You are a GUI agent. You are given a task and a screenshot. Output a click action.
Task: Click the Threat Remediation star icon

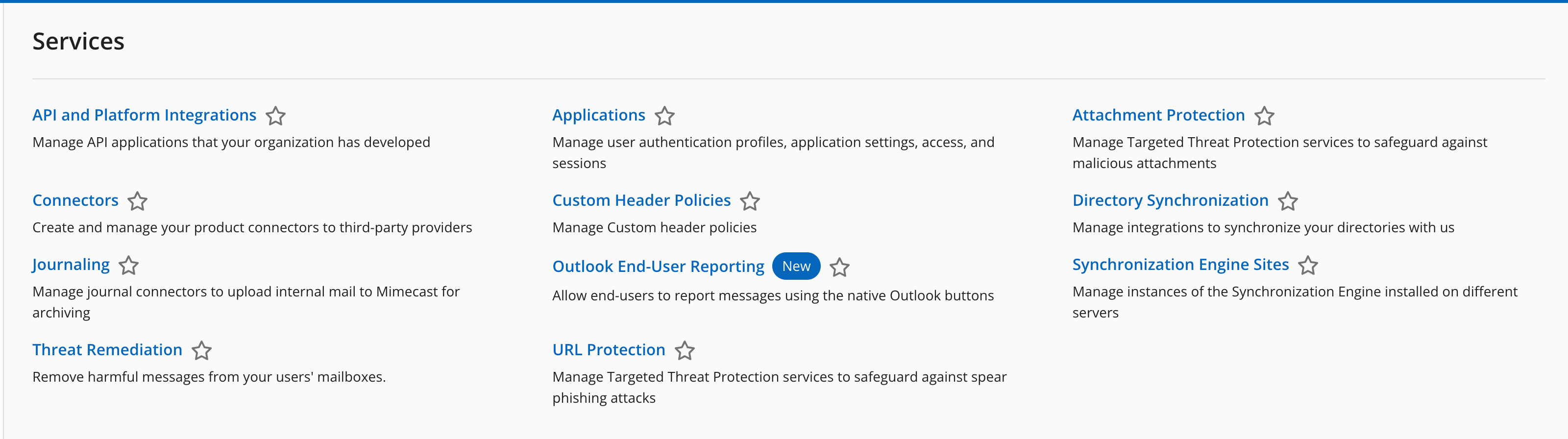pos(201,351)
